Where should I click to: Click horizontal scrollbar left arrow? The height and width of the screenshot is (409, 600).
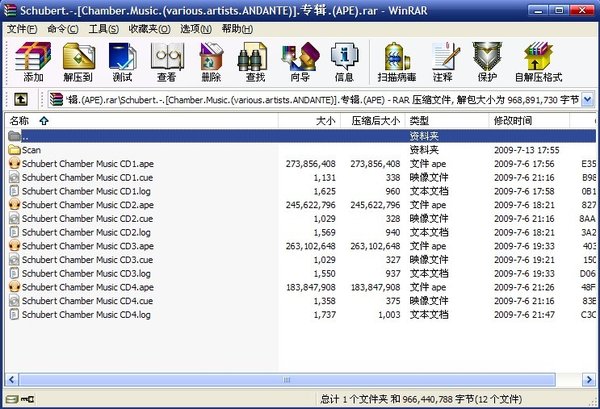click(11, 380)
